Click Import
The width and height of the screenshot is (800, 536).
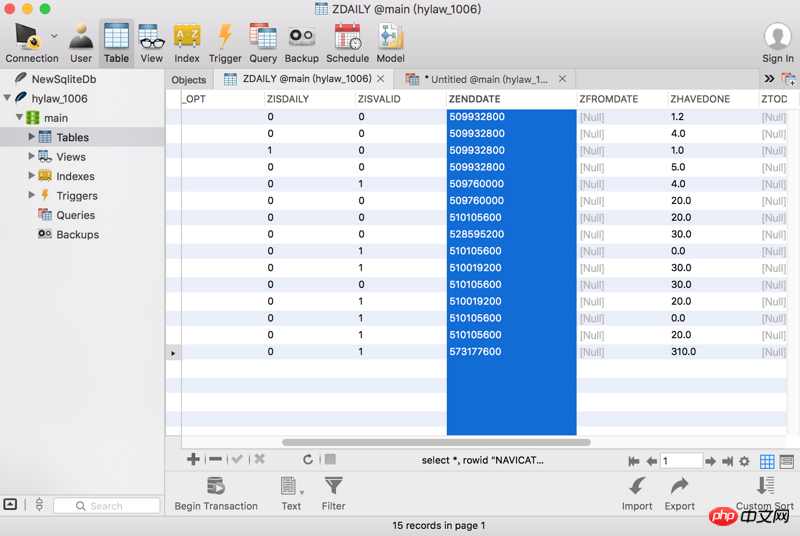pyautogui.click(x=637, y=493)
